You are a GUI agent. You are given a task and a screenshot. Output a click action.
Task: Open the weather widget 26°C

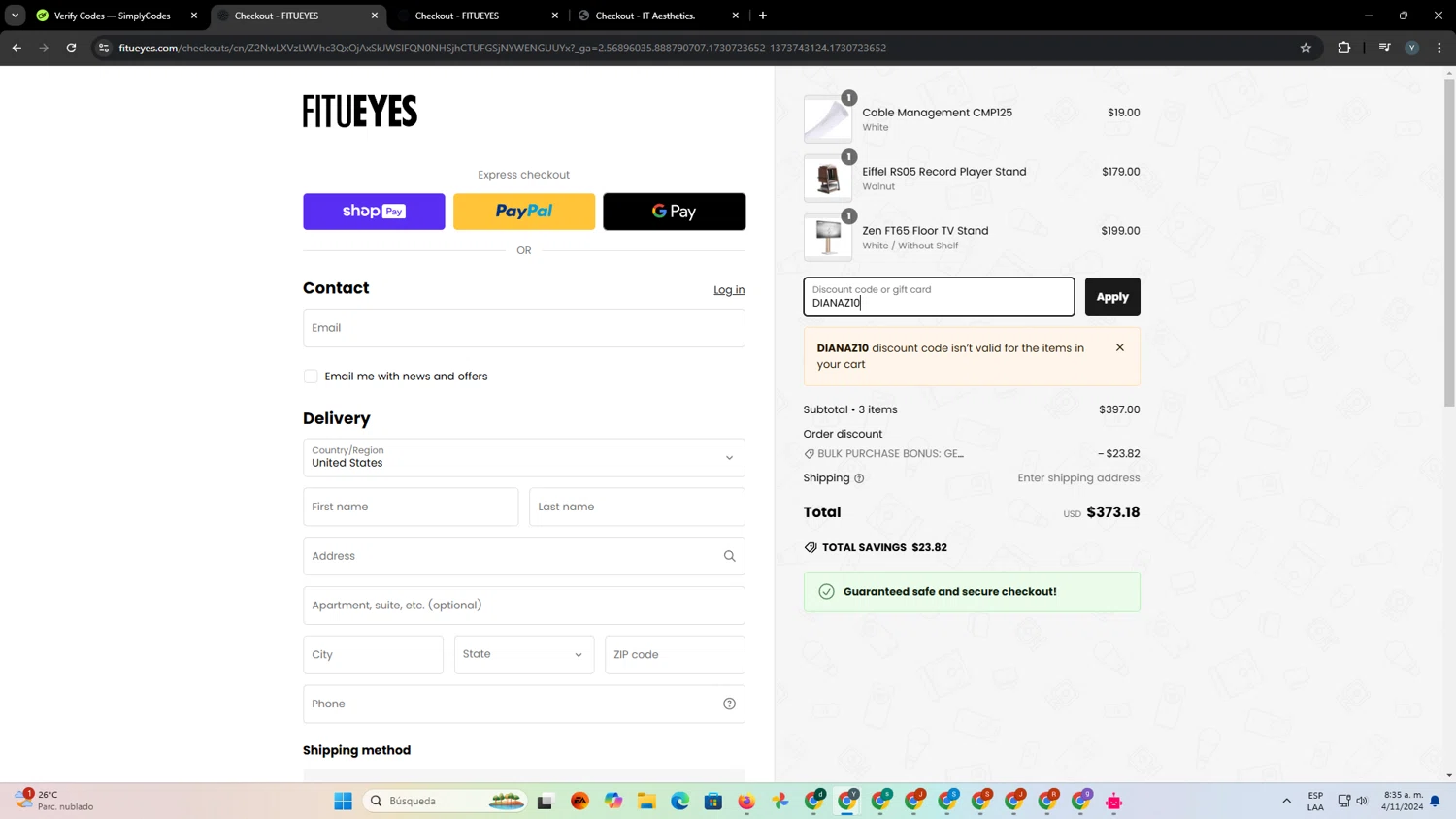tap(56, 801)
